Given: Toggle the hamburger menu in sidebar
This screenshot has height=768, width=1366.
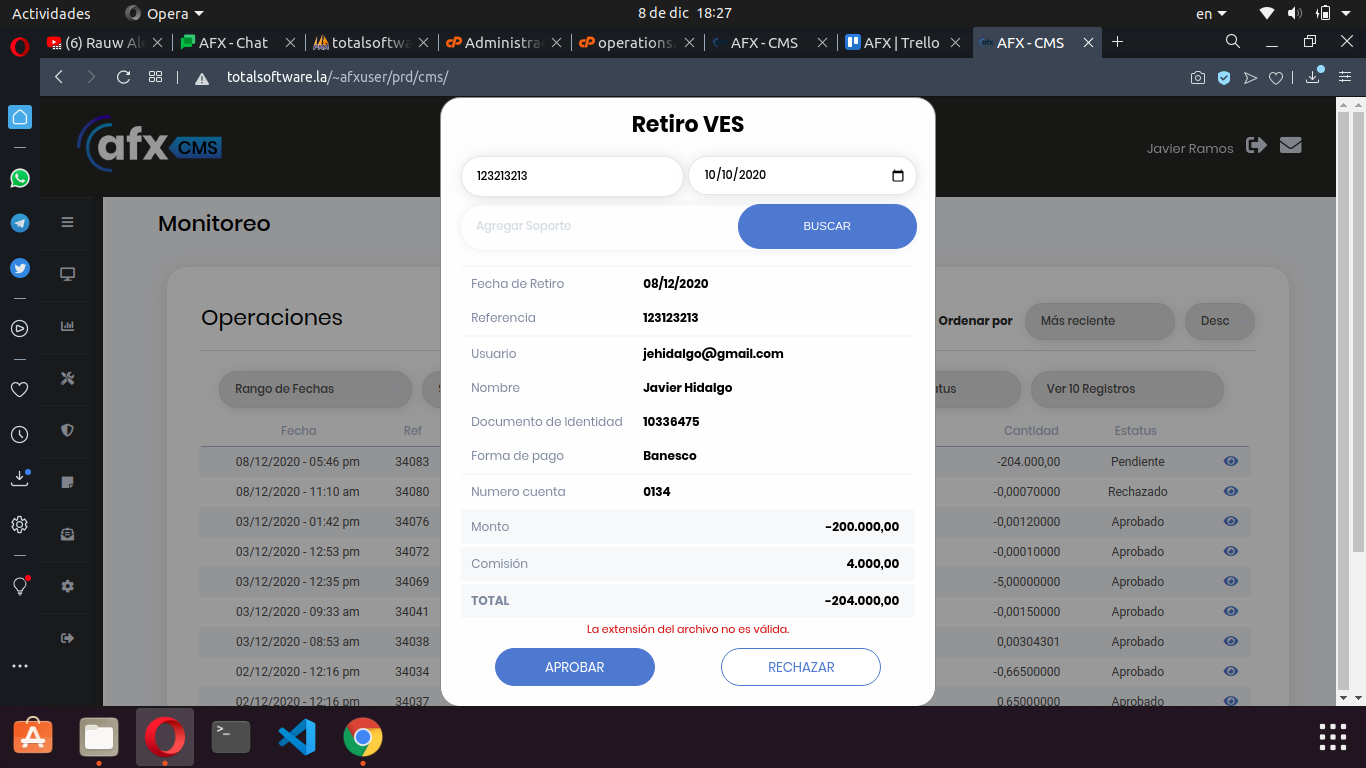Looking at the screenshot, I should click(x=68, y=222).
